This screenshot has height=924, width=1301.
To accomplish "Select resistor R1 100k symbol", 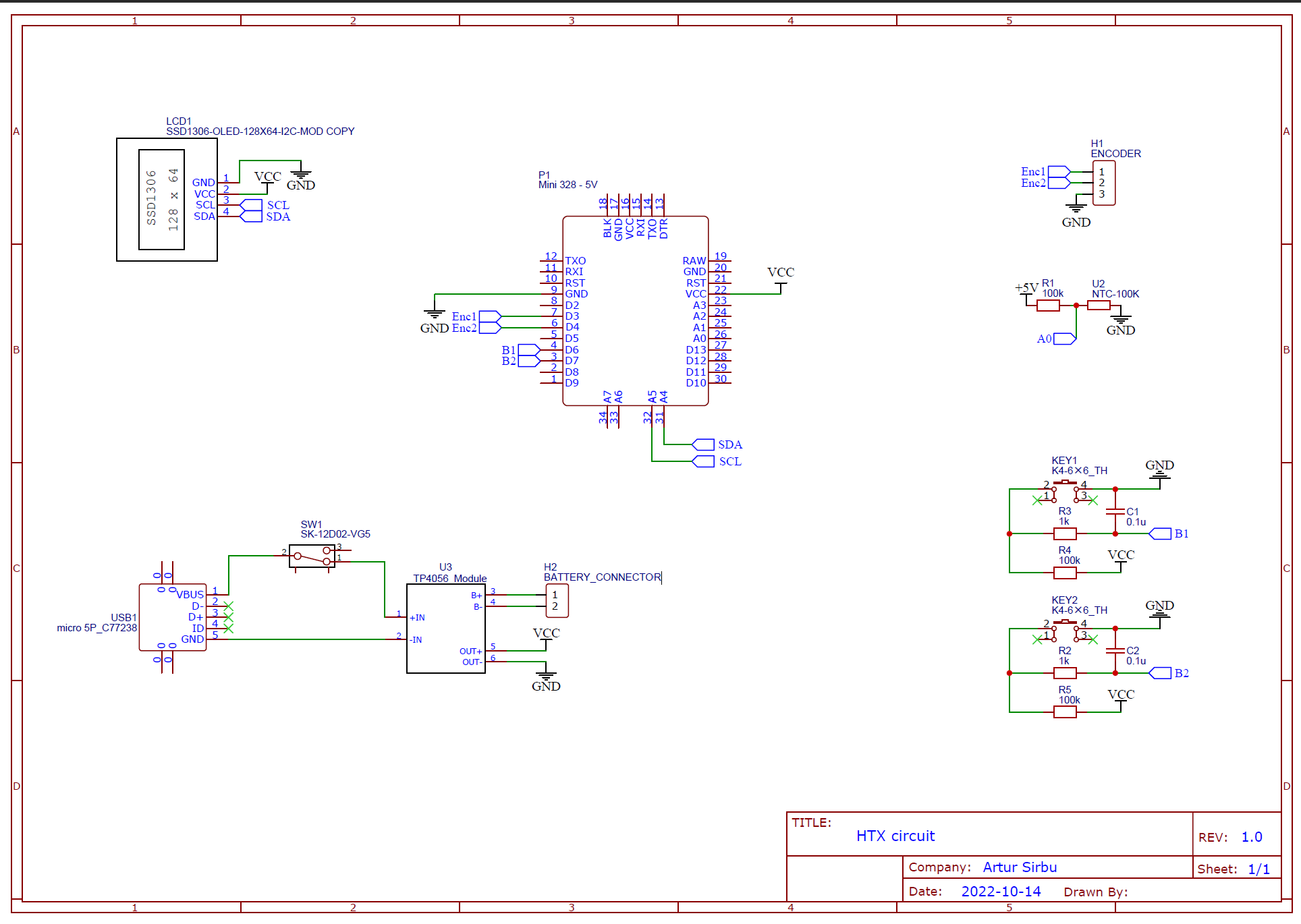I will tap(1048, 306).
